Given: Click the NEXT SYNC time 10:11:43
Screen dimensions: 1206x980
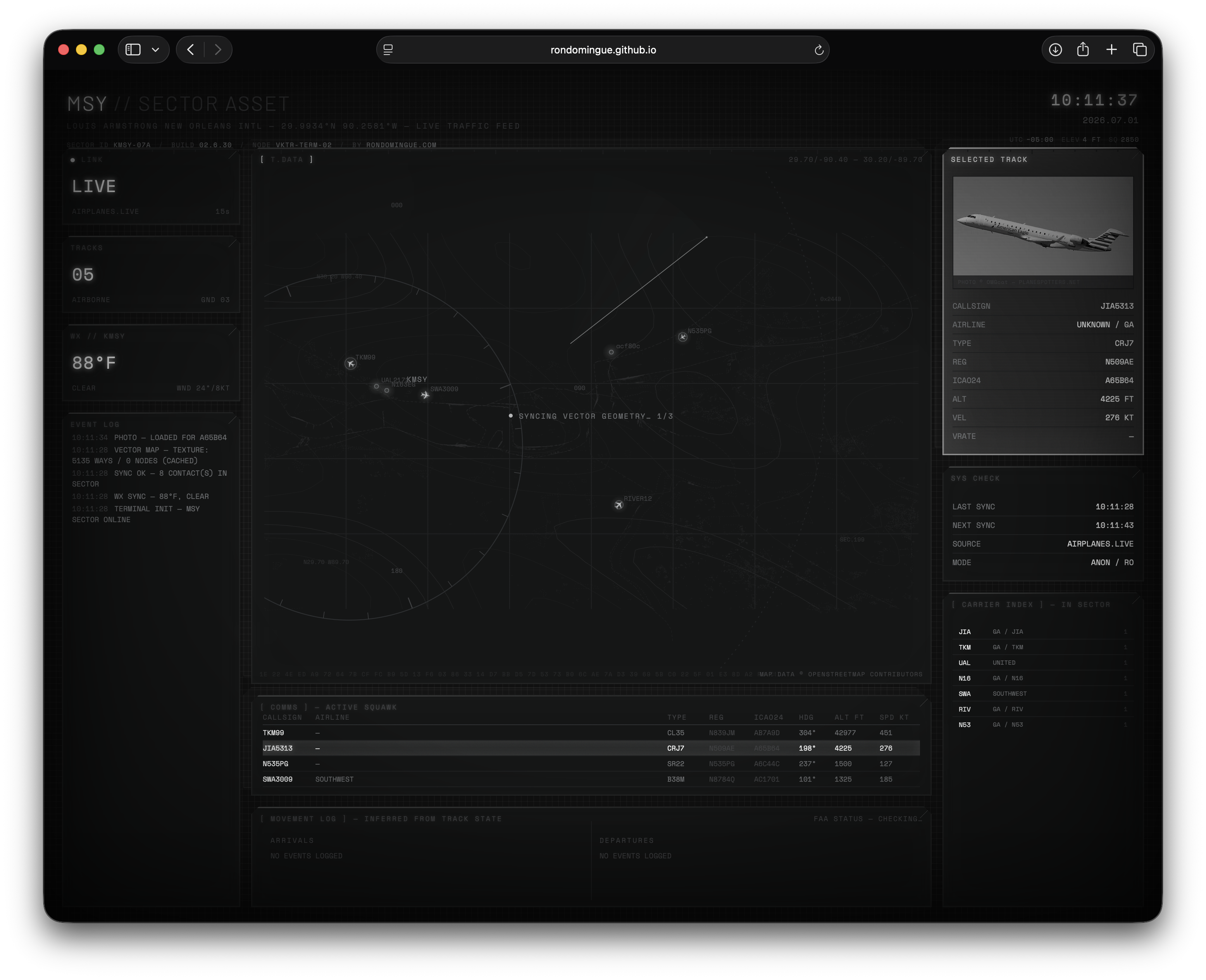Looking at the screenshot, I should pos(1115,526).
